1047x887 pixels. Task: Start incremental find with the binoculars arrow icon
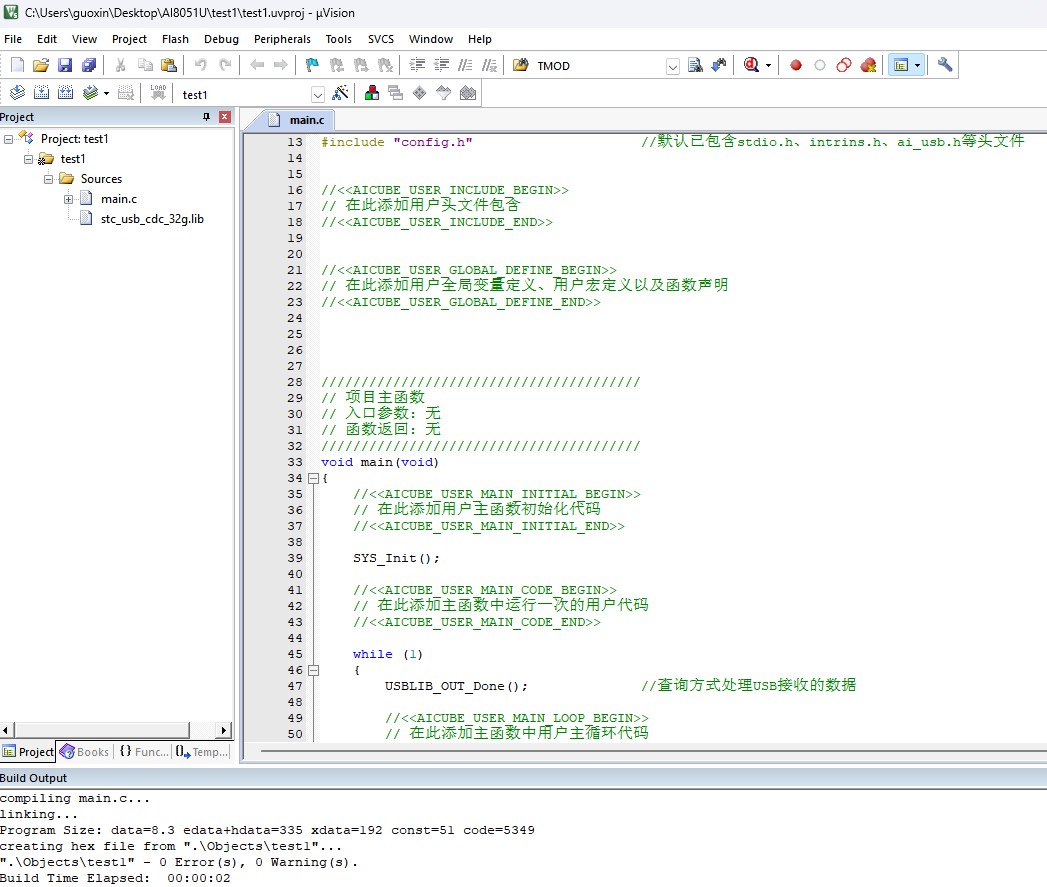(x=719, y=65)
